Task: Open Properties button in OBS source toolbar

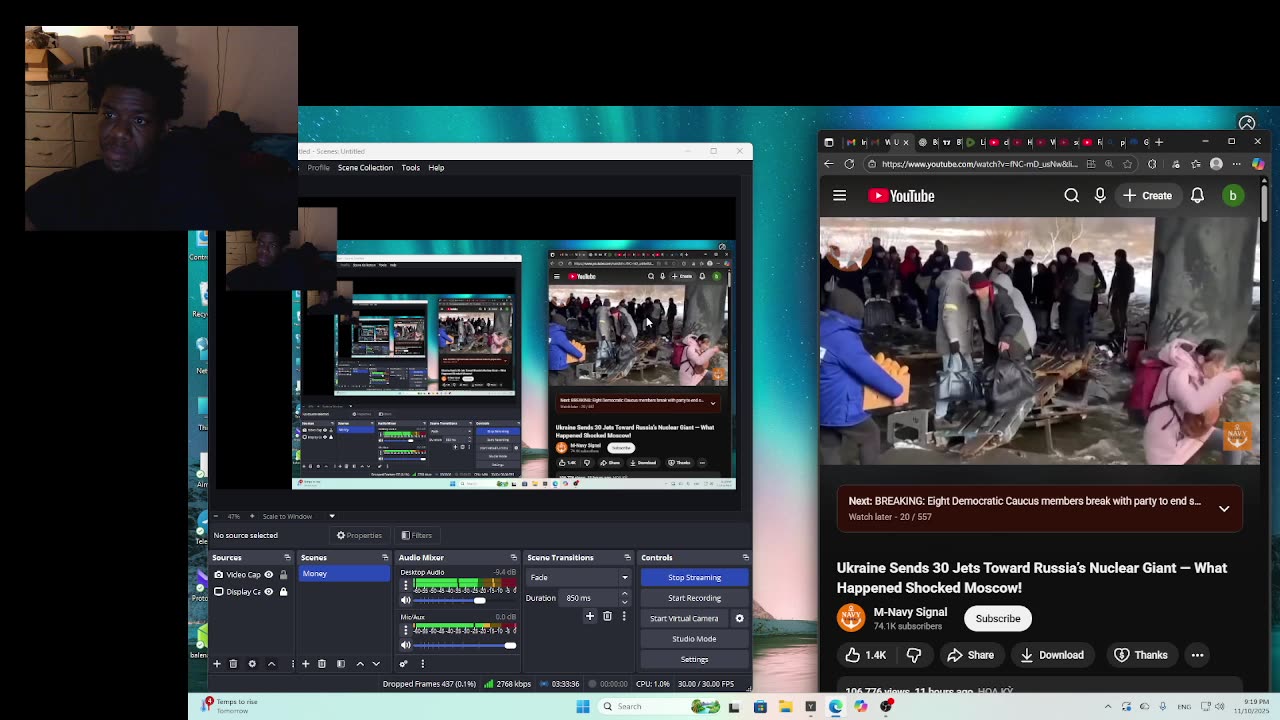Action: 359,535
